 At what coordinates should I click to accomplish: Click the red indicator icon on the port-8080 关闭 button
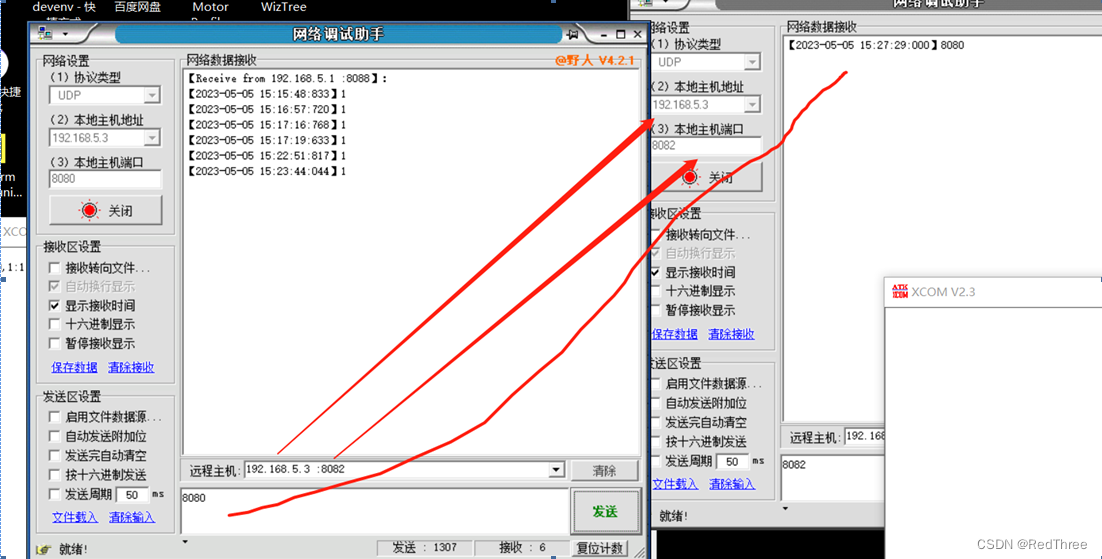pos(89,210)
